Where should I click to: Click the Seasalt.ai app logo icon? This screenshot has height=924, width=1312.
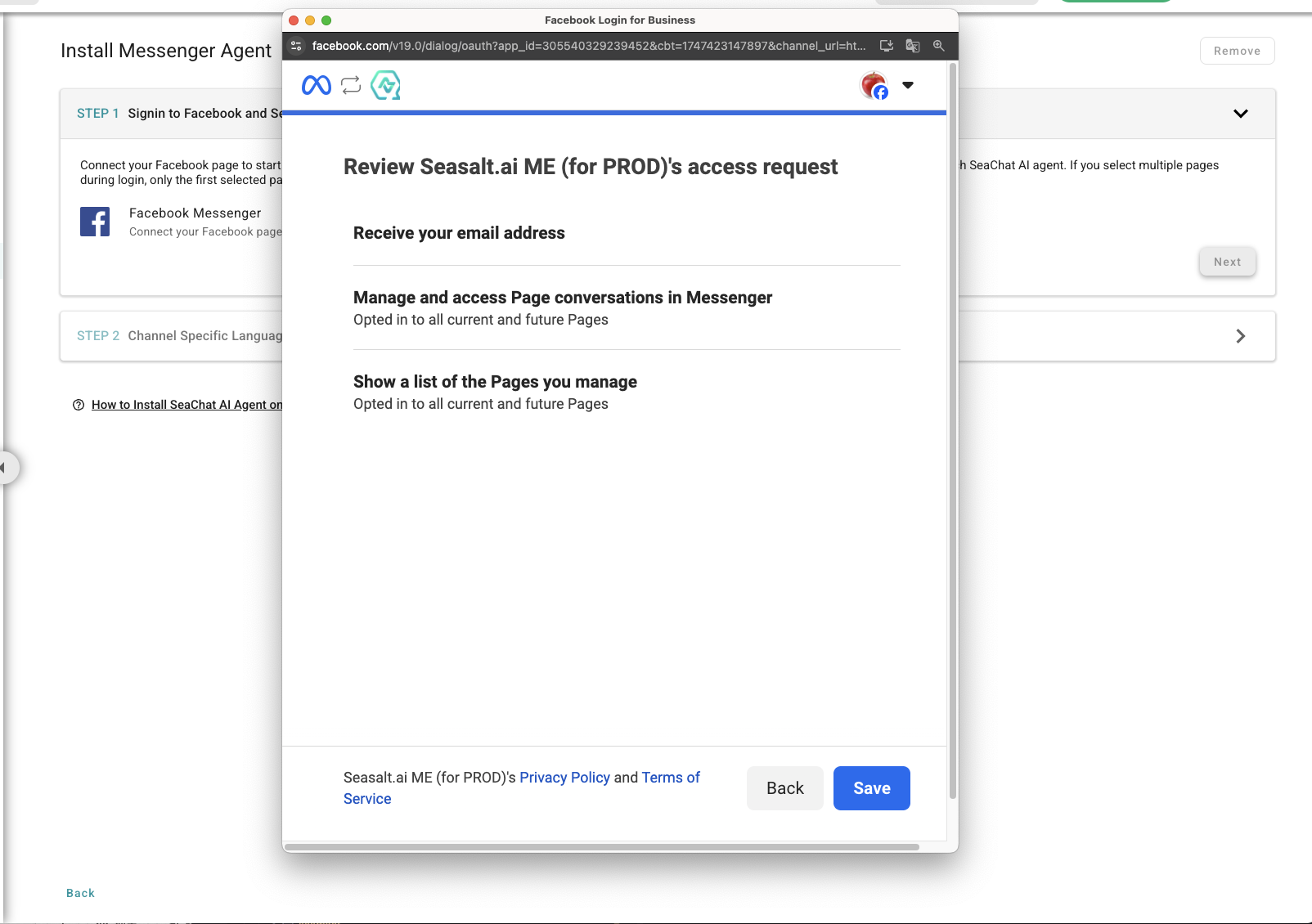(386, 85)
